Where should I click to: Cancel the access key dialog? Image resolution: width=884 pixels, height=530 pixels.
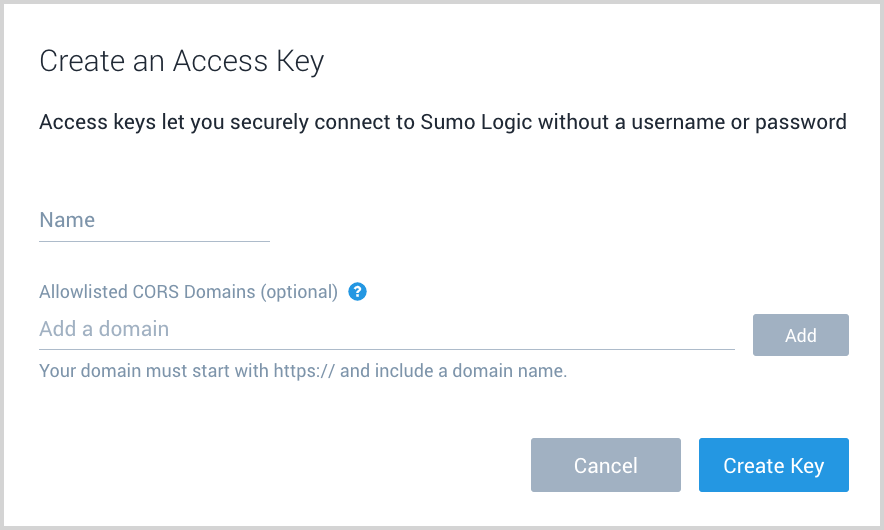click(x=605, y=465)
